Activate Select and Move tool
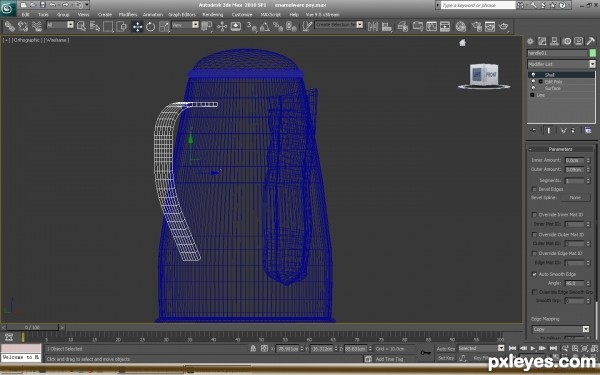The height and width of the screenshot is (375, 600). (137, 26)
